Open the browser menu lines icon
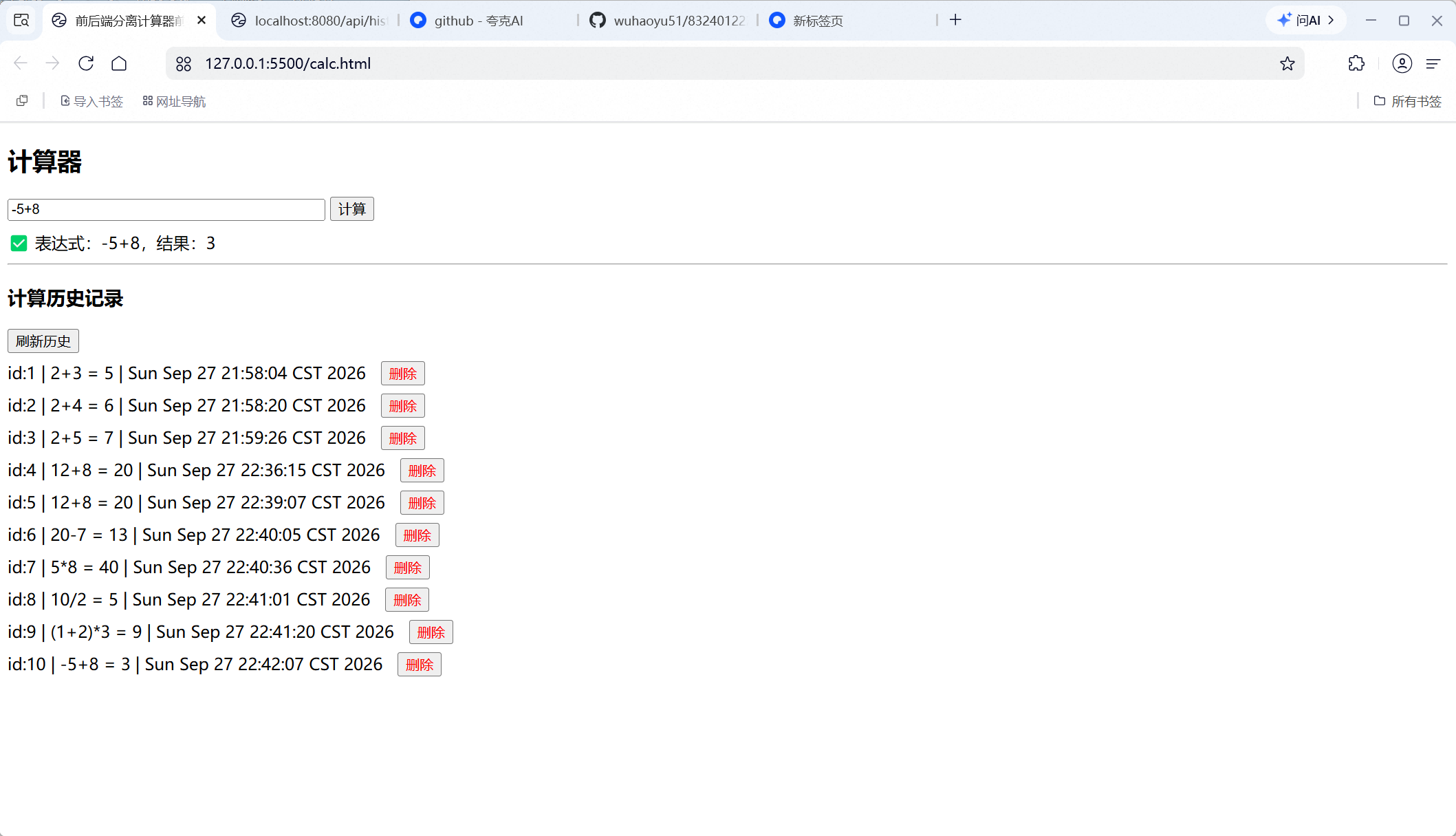The width and height of the screenshot is (1456, 836). click(1433, 63)
